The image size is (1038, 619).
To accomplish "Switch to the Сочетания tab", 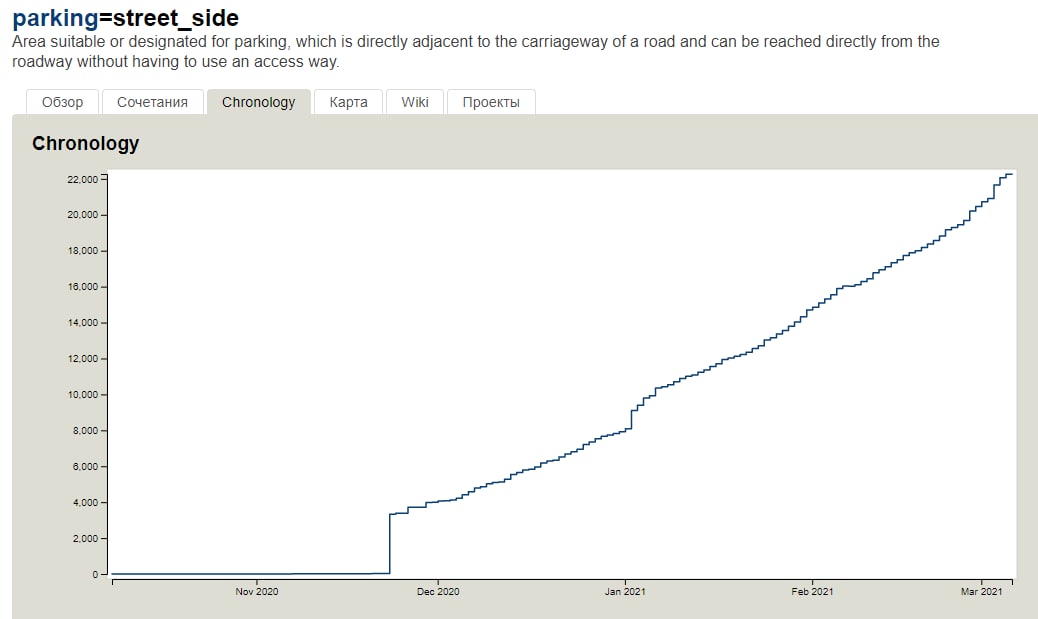I will click(x=152, y=102).
